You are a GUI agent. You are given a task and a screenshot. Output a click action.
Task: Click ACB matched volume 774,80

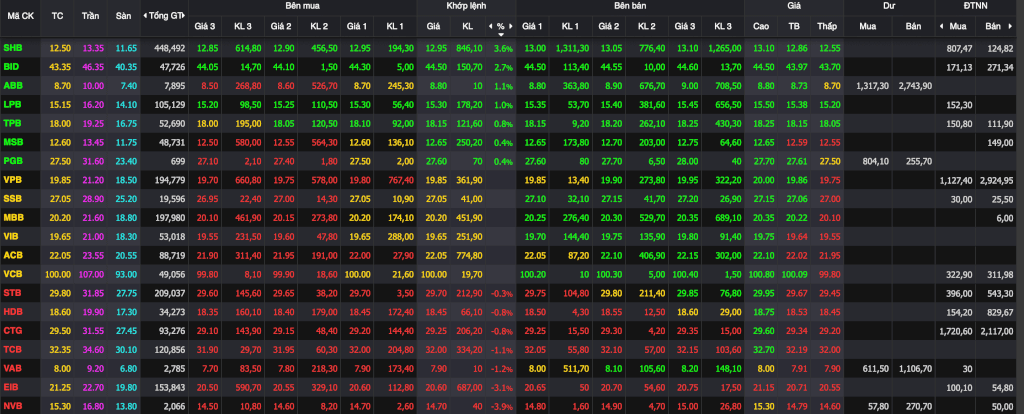(x=470, y=255)
